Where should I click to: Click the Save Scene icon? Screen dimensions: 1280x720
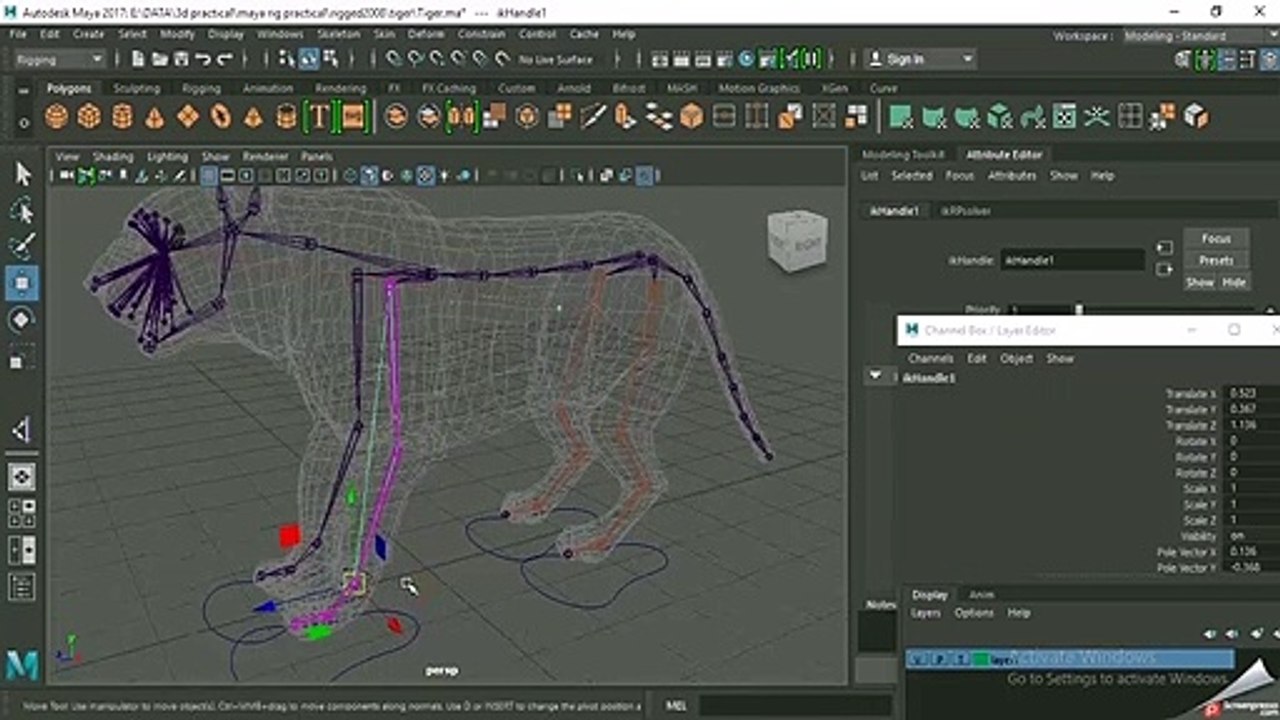coord(181,59)
